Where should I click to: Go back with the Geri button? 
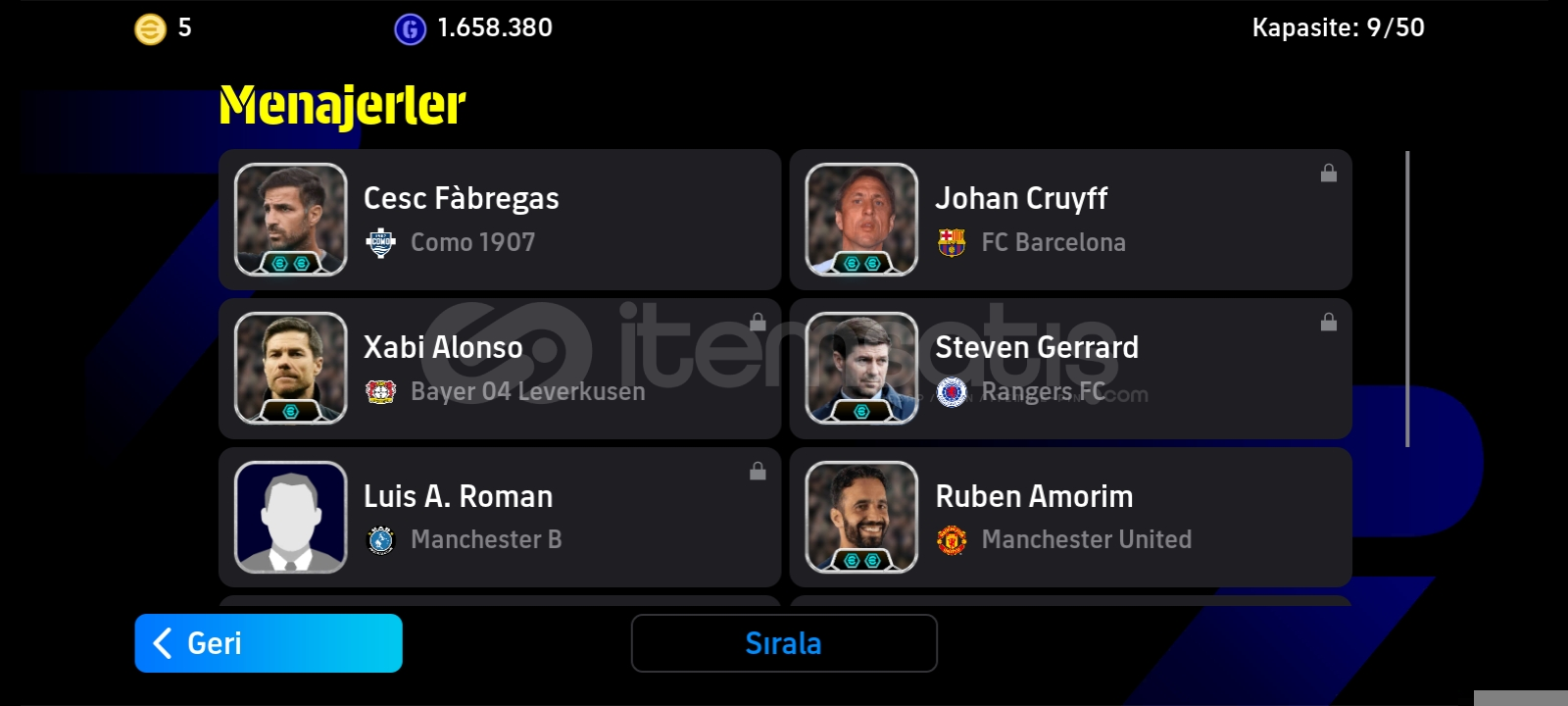click(269, 643)
